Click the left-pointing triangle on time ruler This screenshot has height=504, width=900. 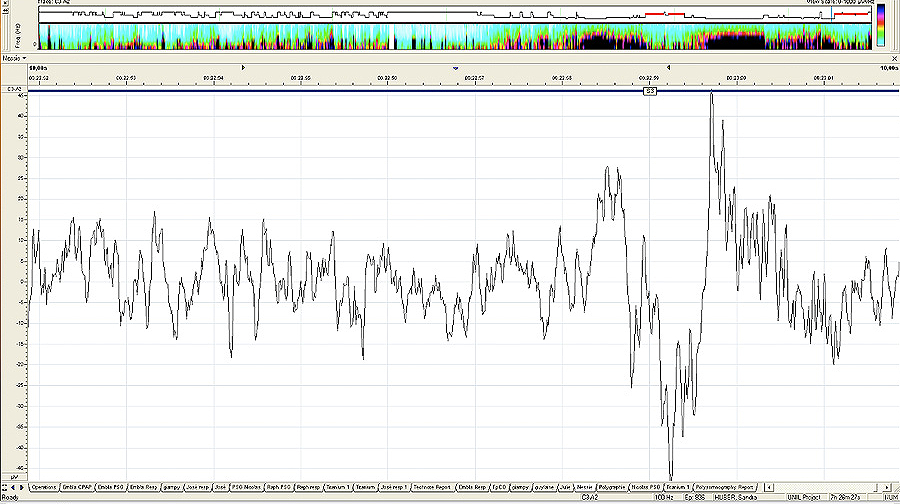(667, 67)
